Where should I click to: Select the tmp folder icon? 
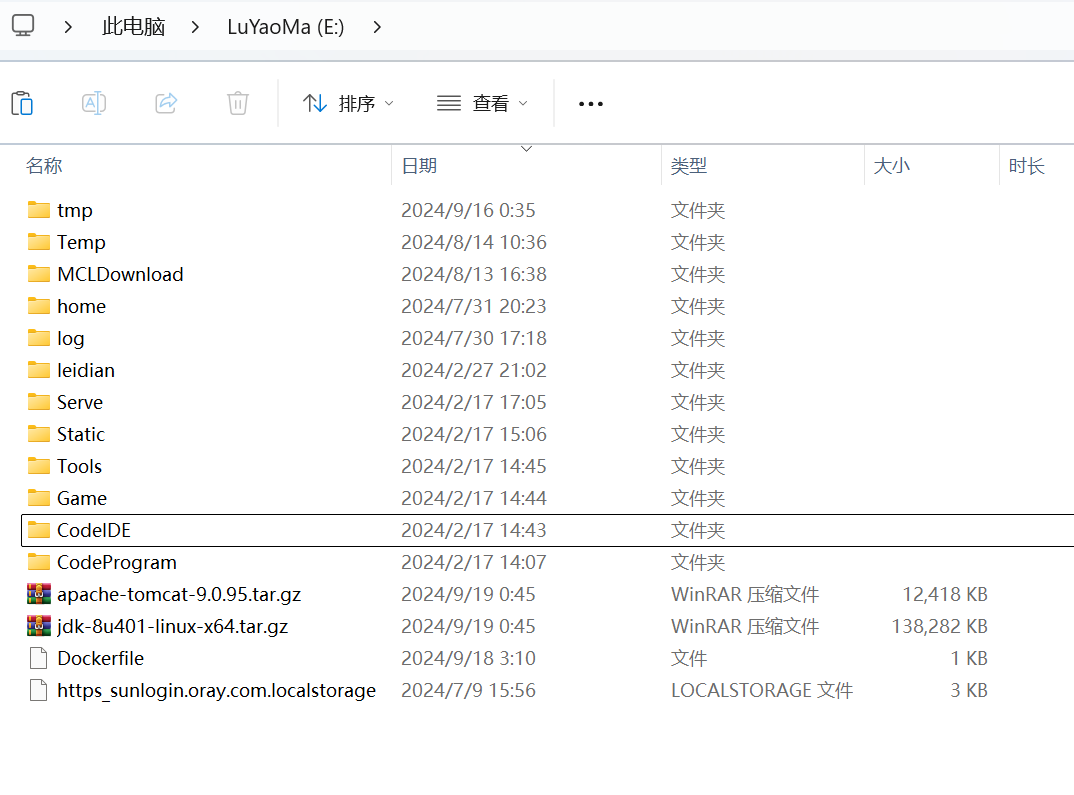coord(39,210)
